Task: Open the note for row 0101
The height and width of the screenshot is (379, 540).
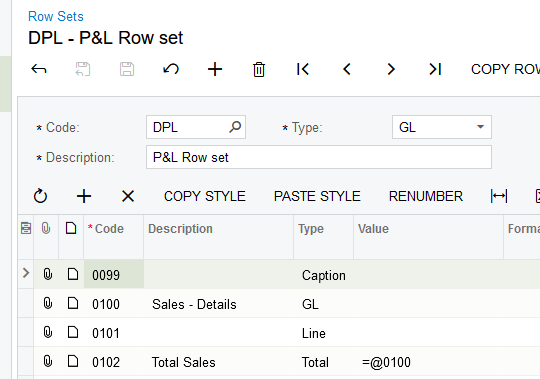Action: (x=73, y=332)
